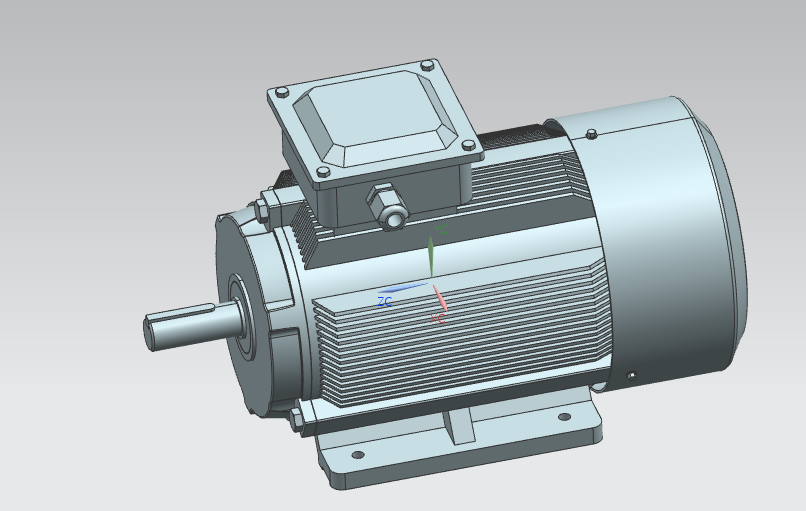Select the blue ZC axis arrow
Screen dimensions: 806x511
coord(402,287)
